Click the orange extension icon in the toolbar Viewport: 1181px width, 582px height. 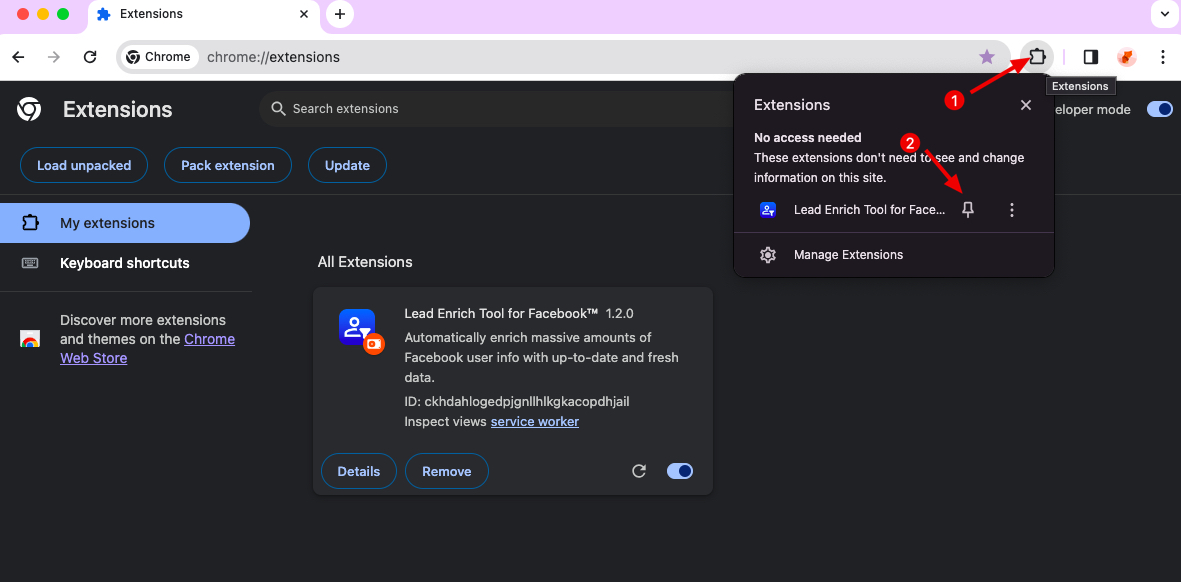1127,57
